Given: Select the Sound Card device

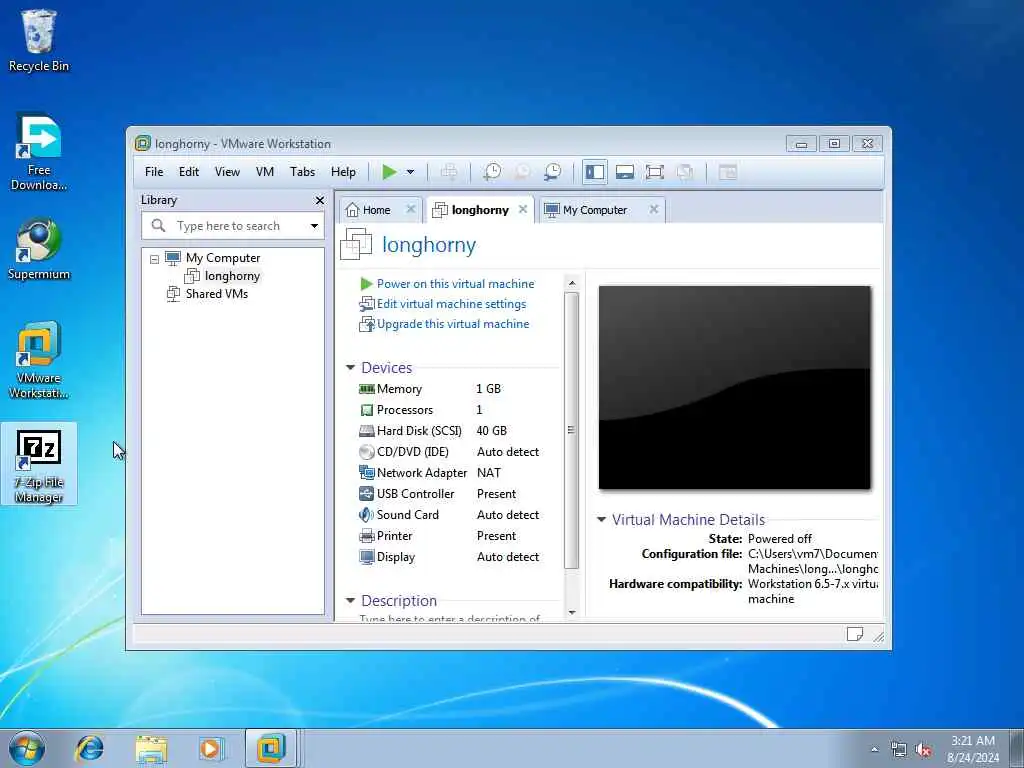Looking at the screenshot, I should [451, 515].
